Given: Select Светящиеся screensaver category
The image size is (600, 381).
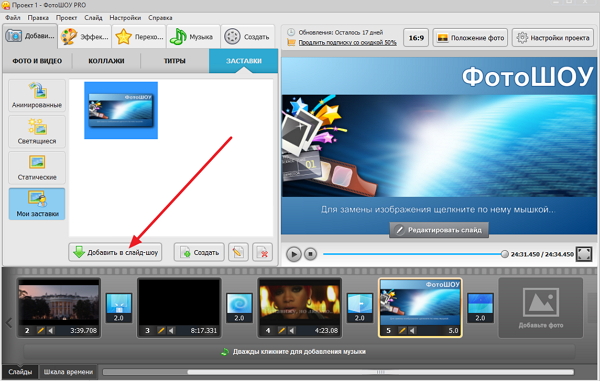Looking at the screenshot, I should 37,132.
